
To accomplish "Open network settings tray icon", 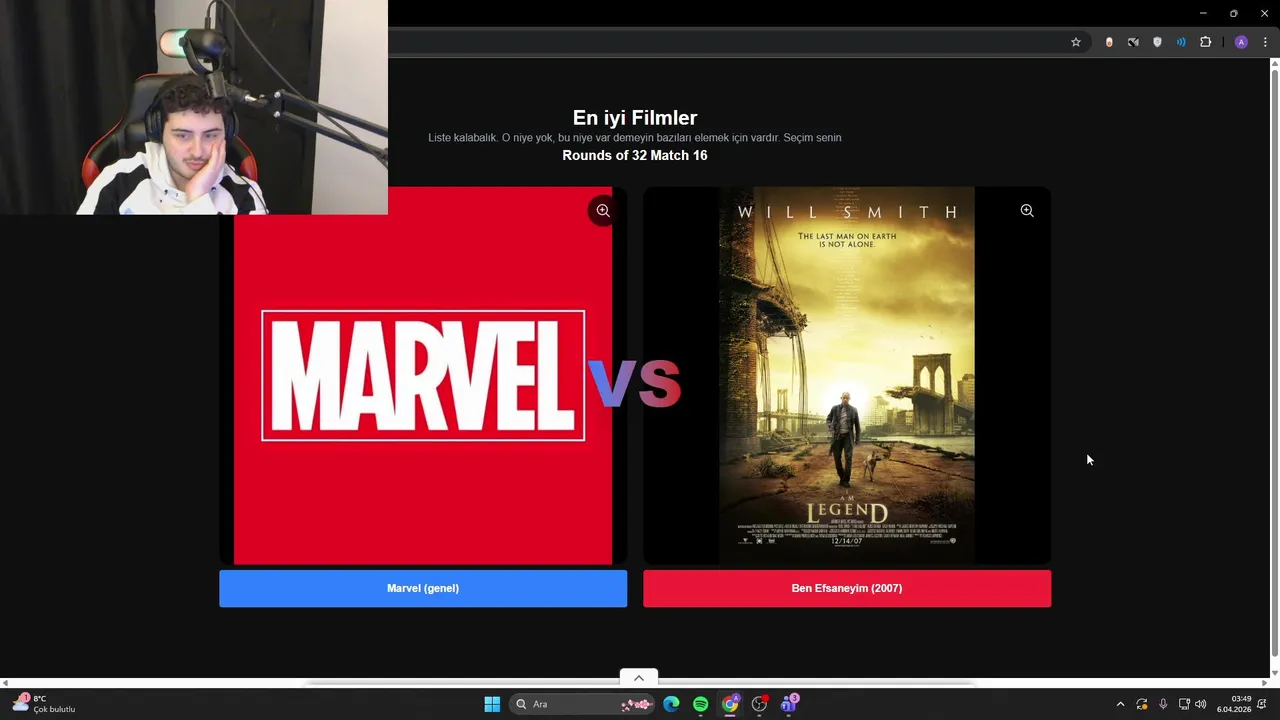I will (x=1184, y=704).
